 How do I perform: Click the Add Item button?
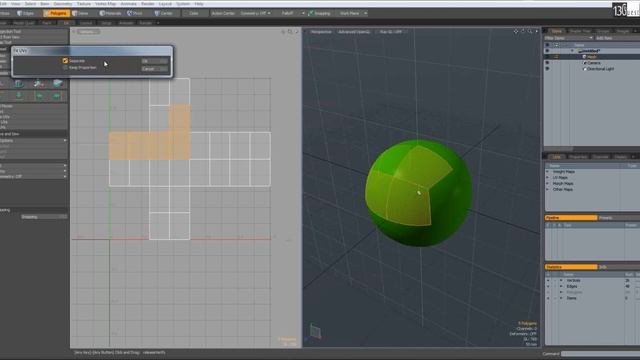coord(604,38)
